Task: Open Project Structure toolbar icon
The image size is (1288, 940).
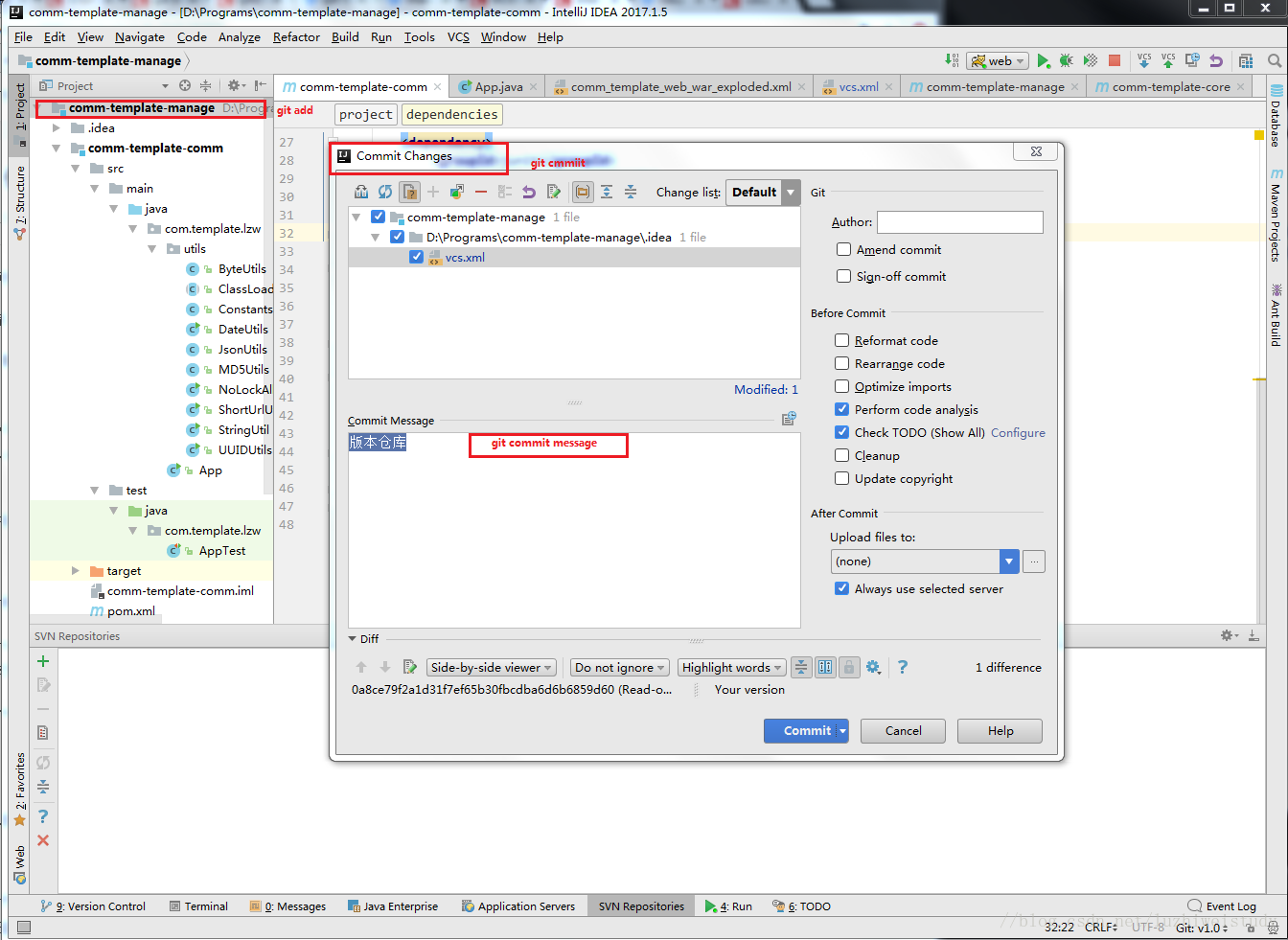Action: 1246,60
